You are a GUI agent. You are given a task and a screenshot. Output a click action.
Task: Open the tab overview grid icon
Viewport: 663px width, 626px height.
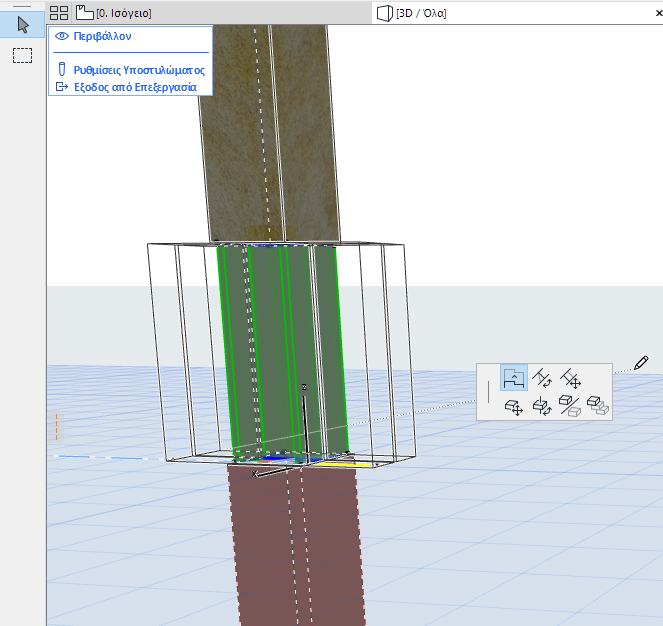coord(59,13)
